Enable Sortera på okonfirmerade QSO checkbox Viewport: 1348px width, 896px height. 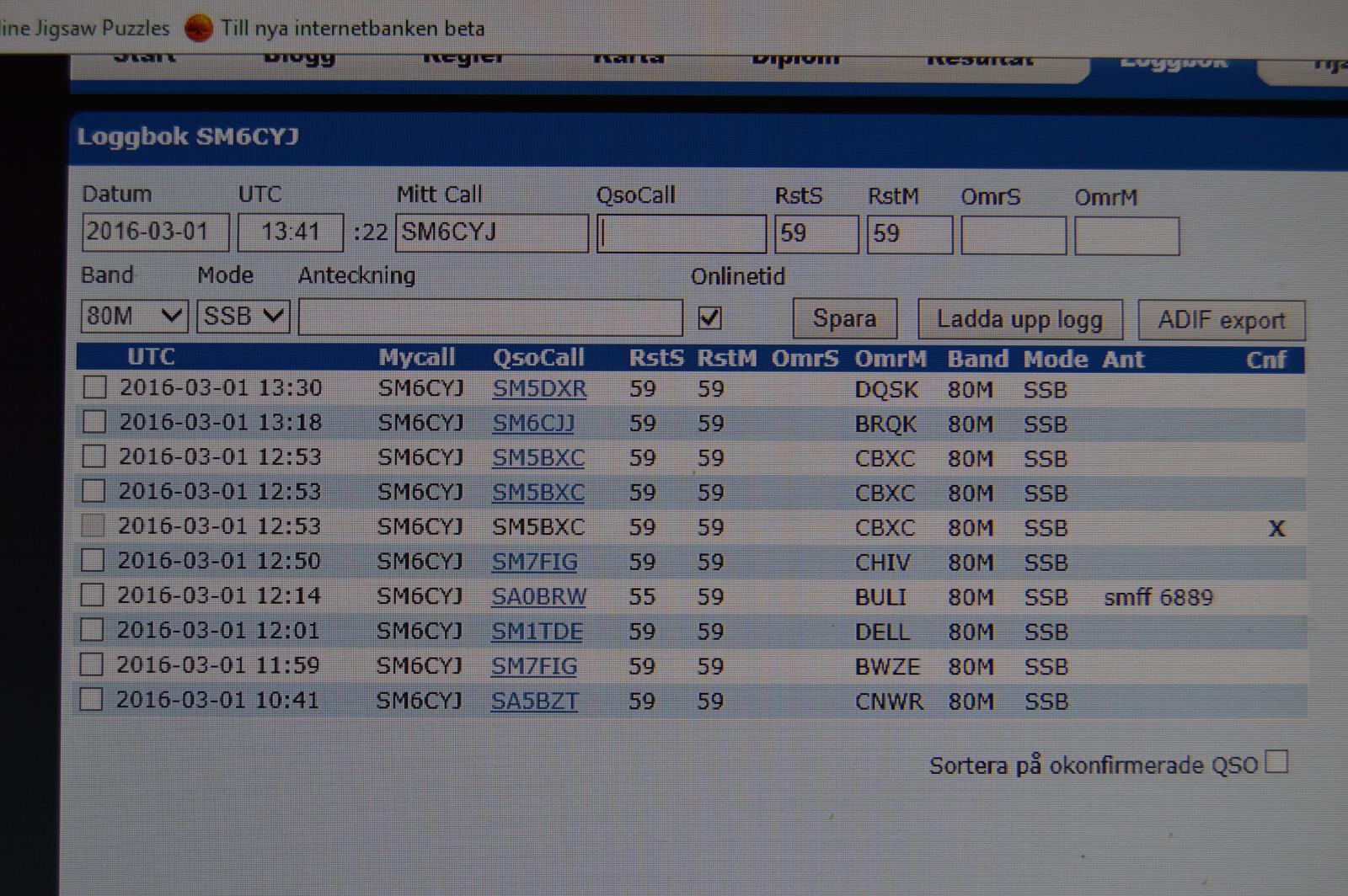click(x=1277, y=762)
